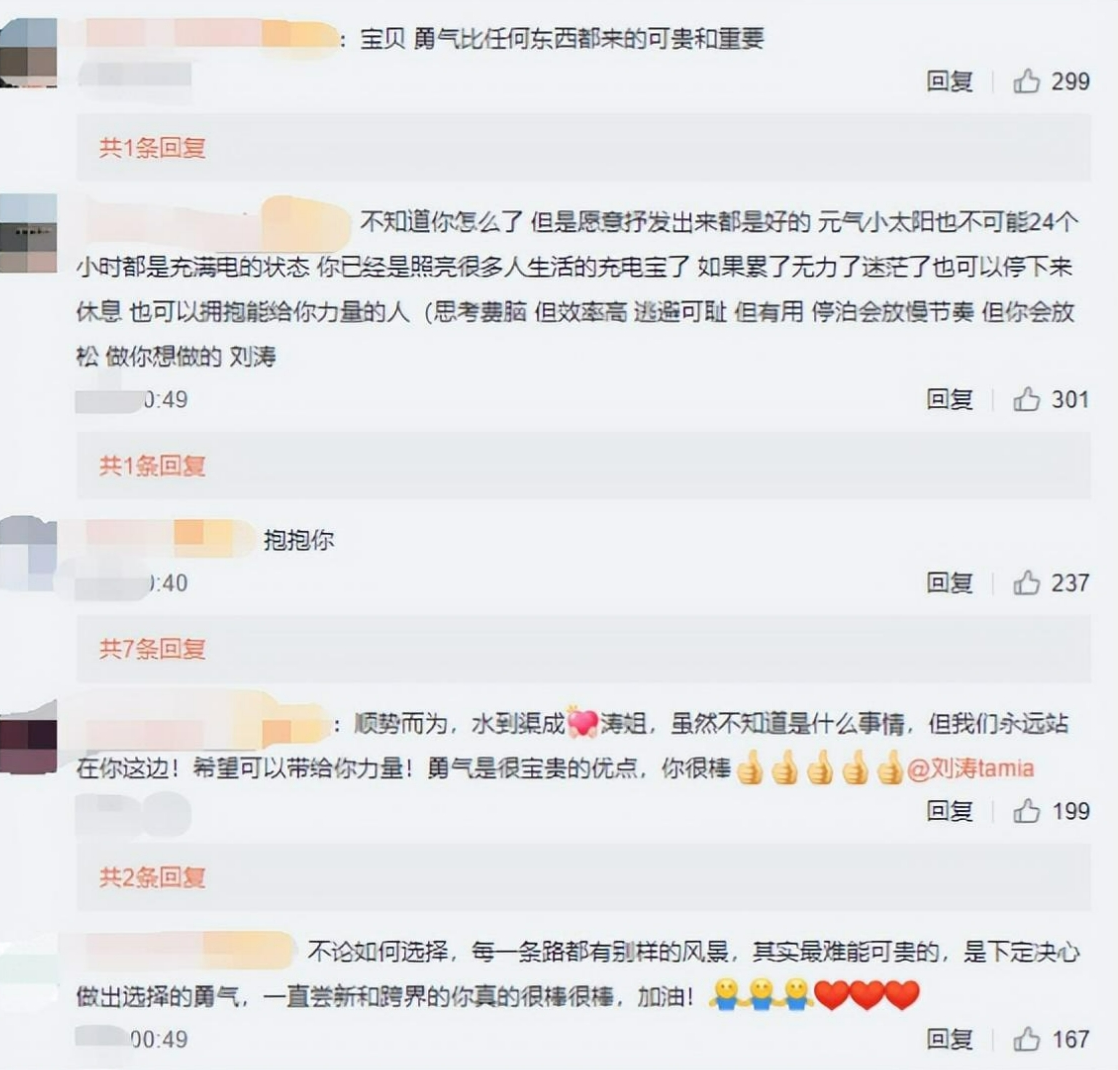1118x1070 pixels.
Task: Open the @刘涛tamia mention link
Action: click(970, 768)
